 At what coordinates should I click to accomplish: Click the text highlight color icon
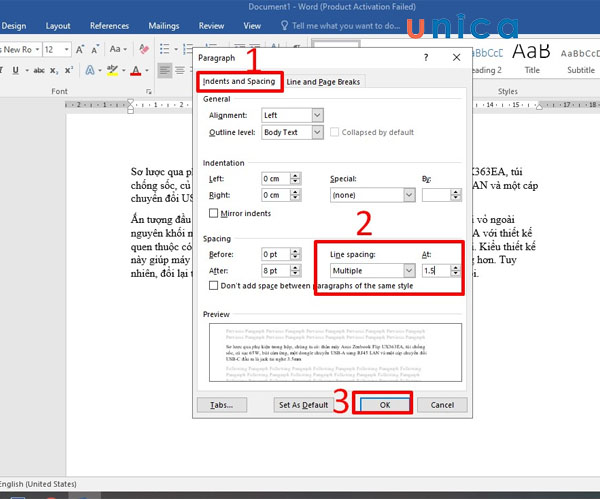pyautogui.click(x=113, y=71)
